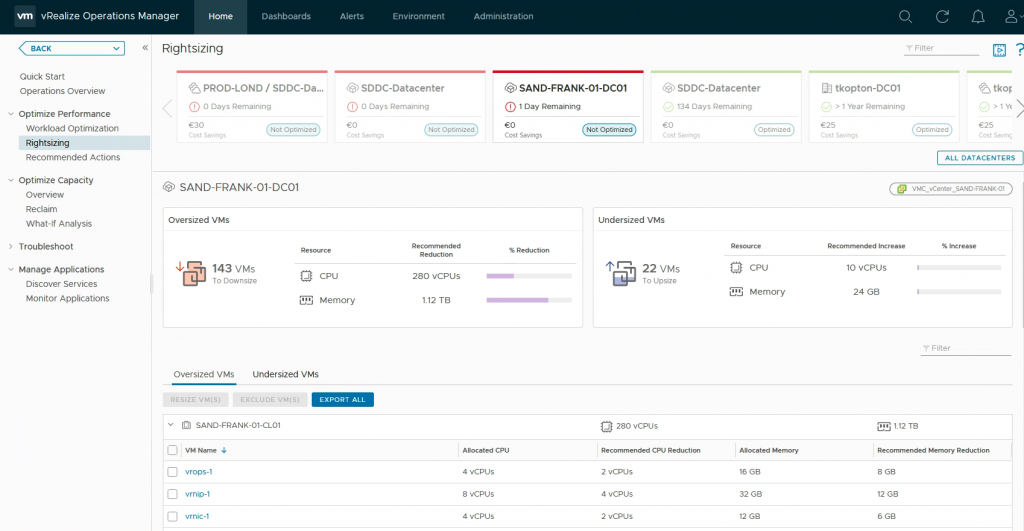Viewport: 1024px width, 531px height.
Task: Click the CPU icon in Oversized VMs panel
Action: (x=306, y=276)
